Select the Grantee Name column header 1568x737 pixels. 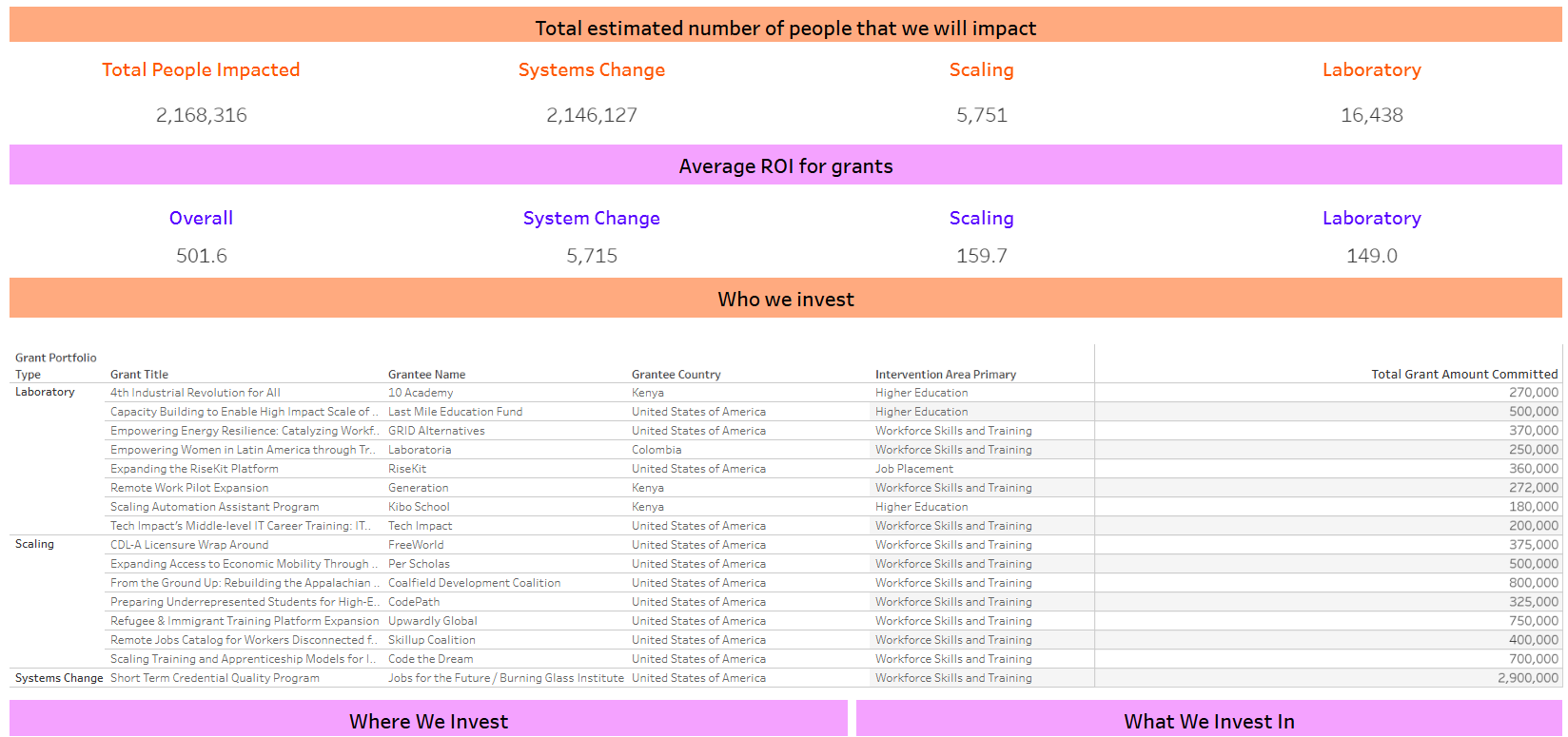click(x=426, y=375)
